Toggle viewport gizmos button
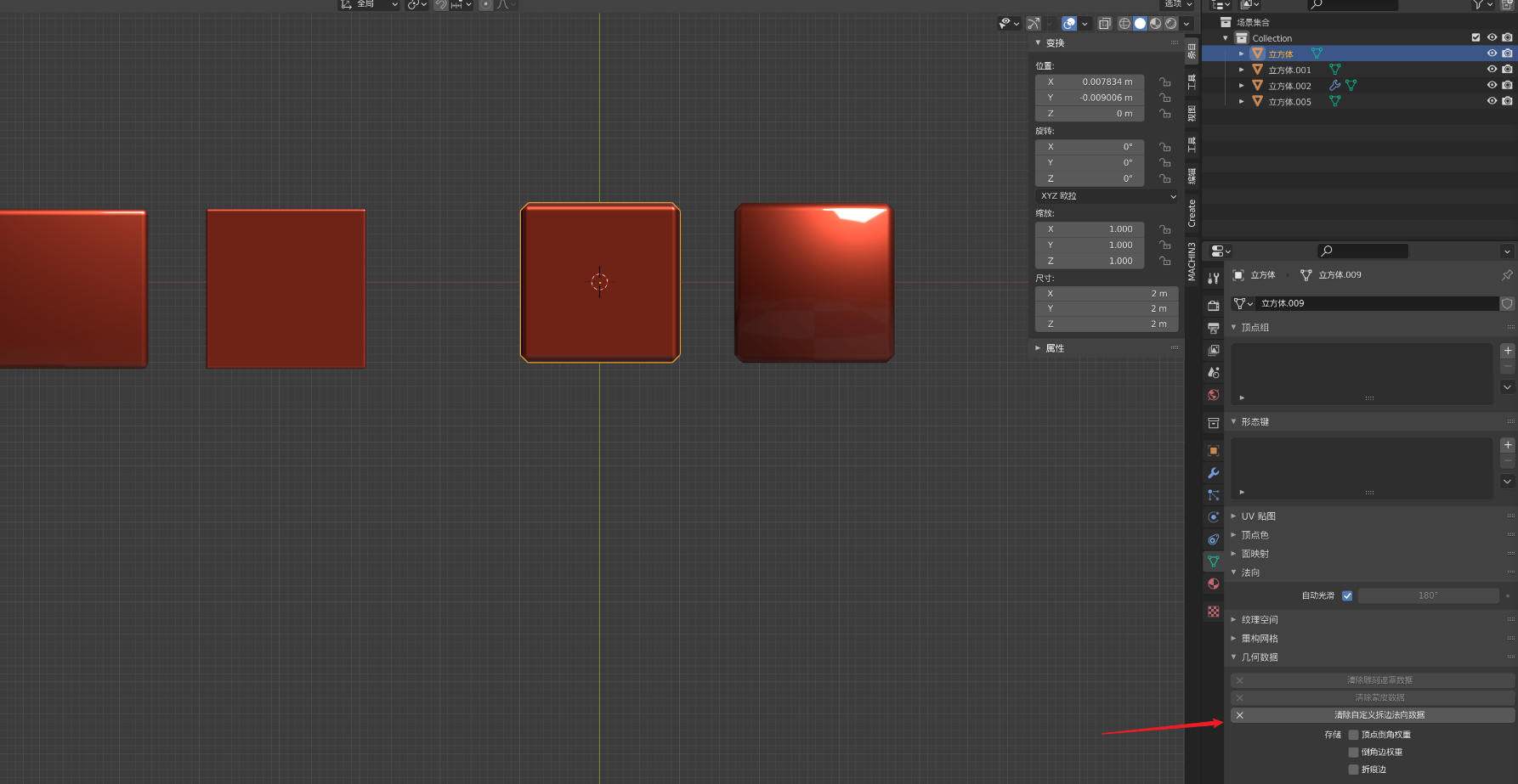1518x784 pixels. click(1034, 24)
